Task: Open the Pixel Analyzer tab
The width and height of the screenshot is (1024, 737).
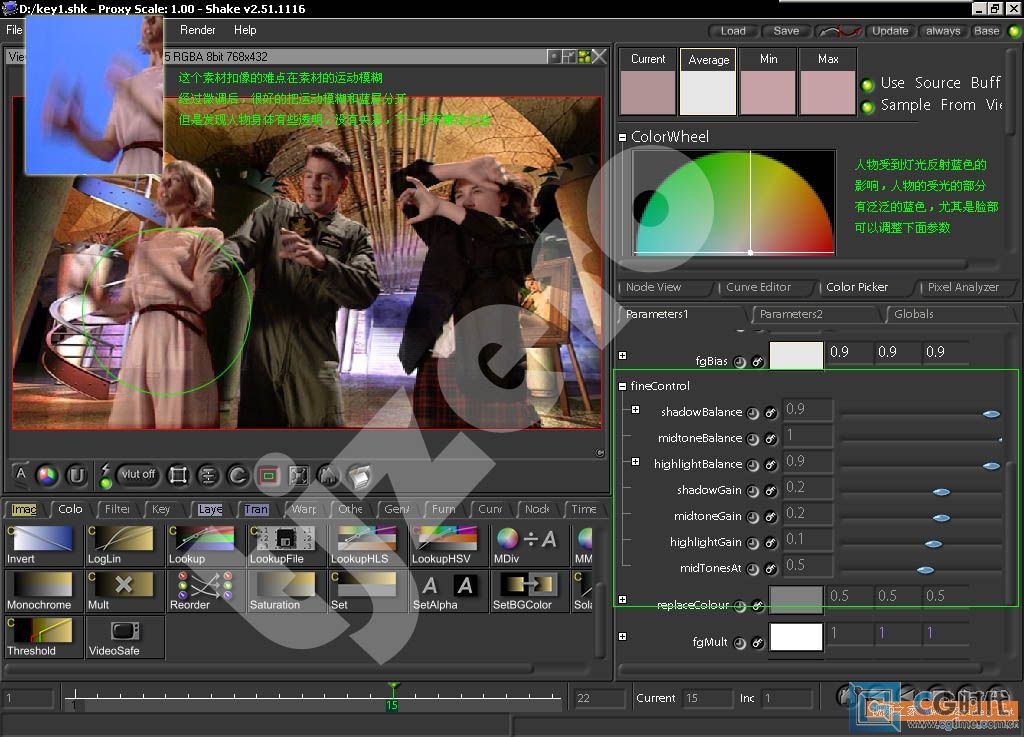Action: click(963, 287)
